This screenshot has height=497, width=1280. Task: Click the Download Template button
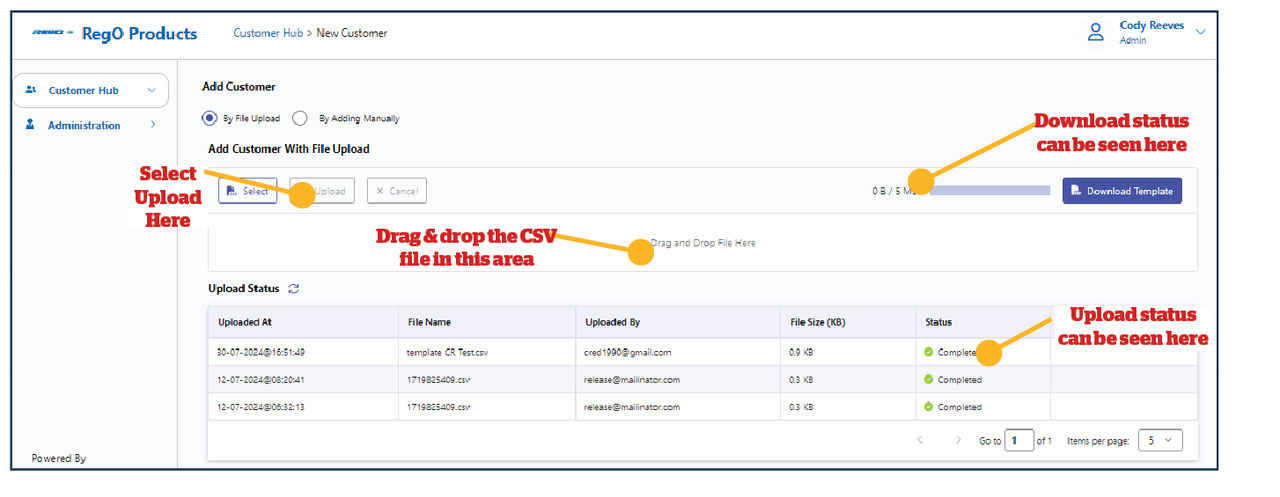pyautogui.click(x=1121, y=191)
